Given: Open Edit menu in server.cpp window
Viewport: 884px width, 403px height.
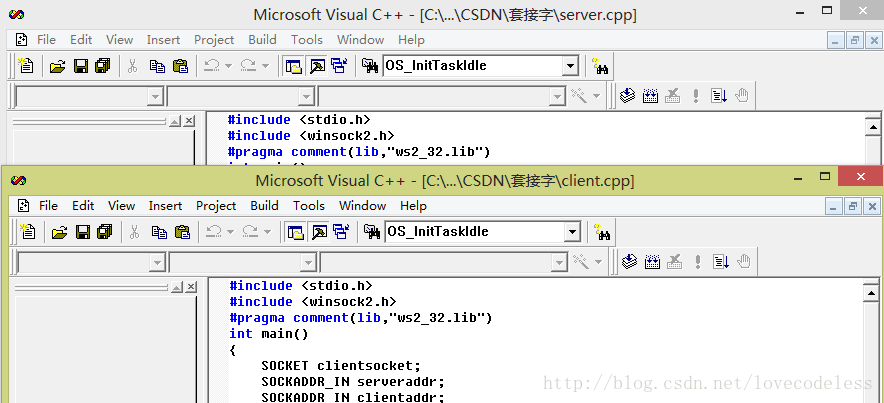Looking at the screenshot, I should [81, 40].
